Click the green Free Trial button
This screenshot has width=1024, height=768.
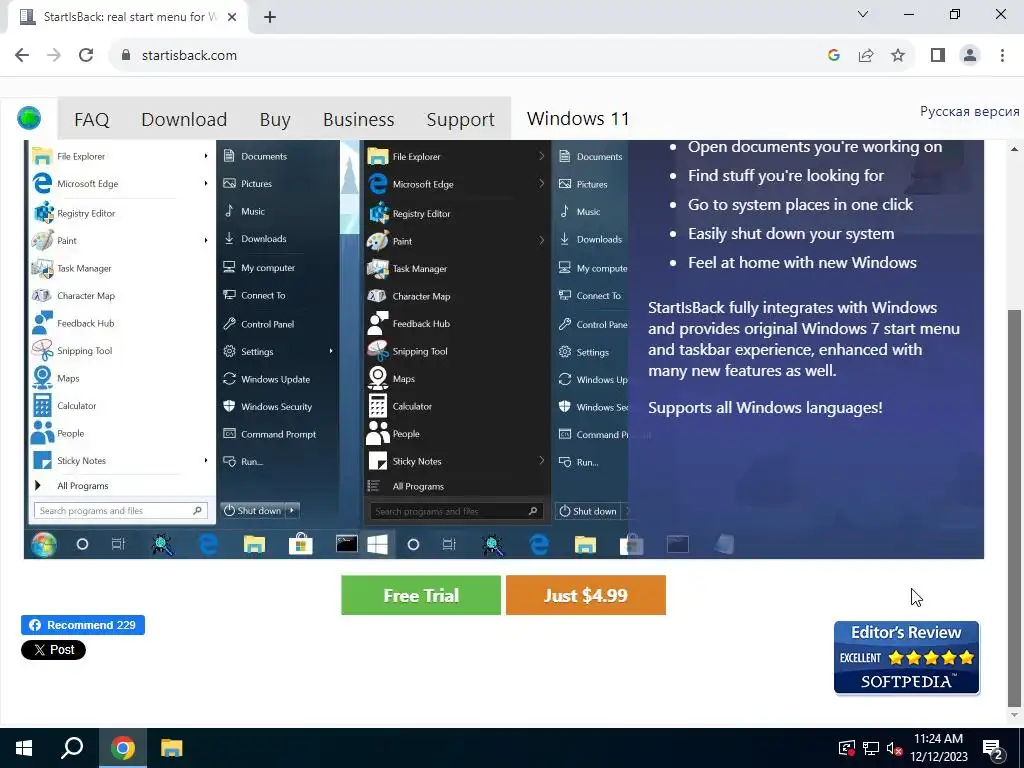click(x=421, y=595)
